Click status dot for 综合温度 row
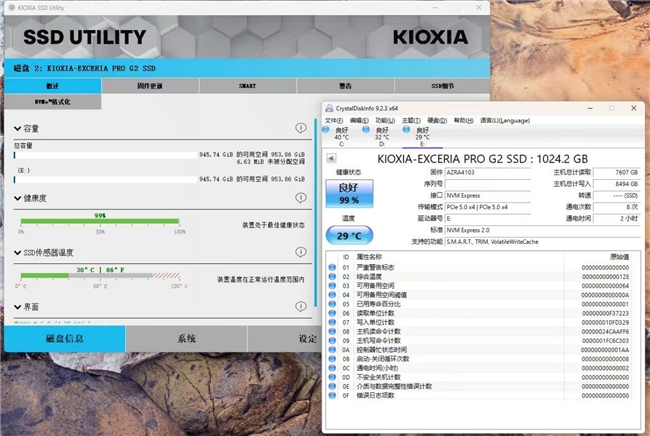The width and height of the screenshot is (650, 436). click(x=332, y=276)
